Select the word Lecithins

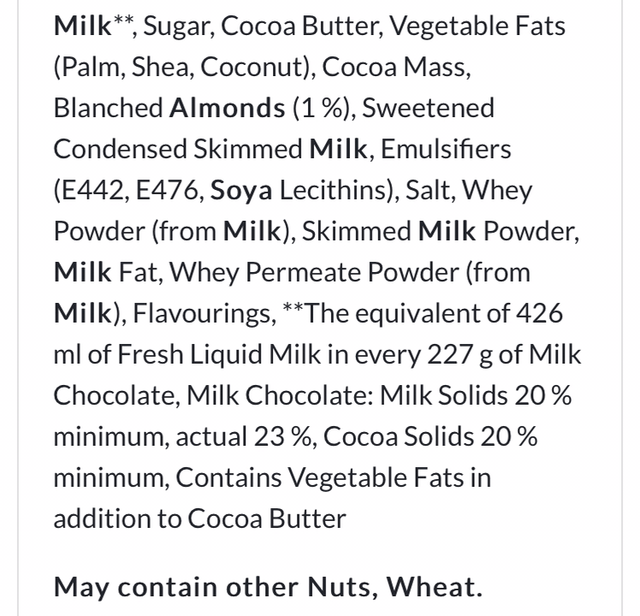pyautogui.click(x=332, y=190)
